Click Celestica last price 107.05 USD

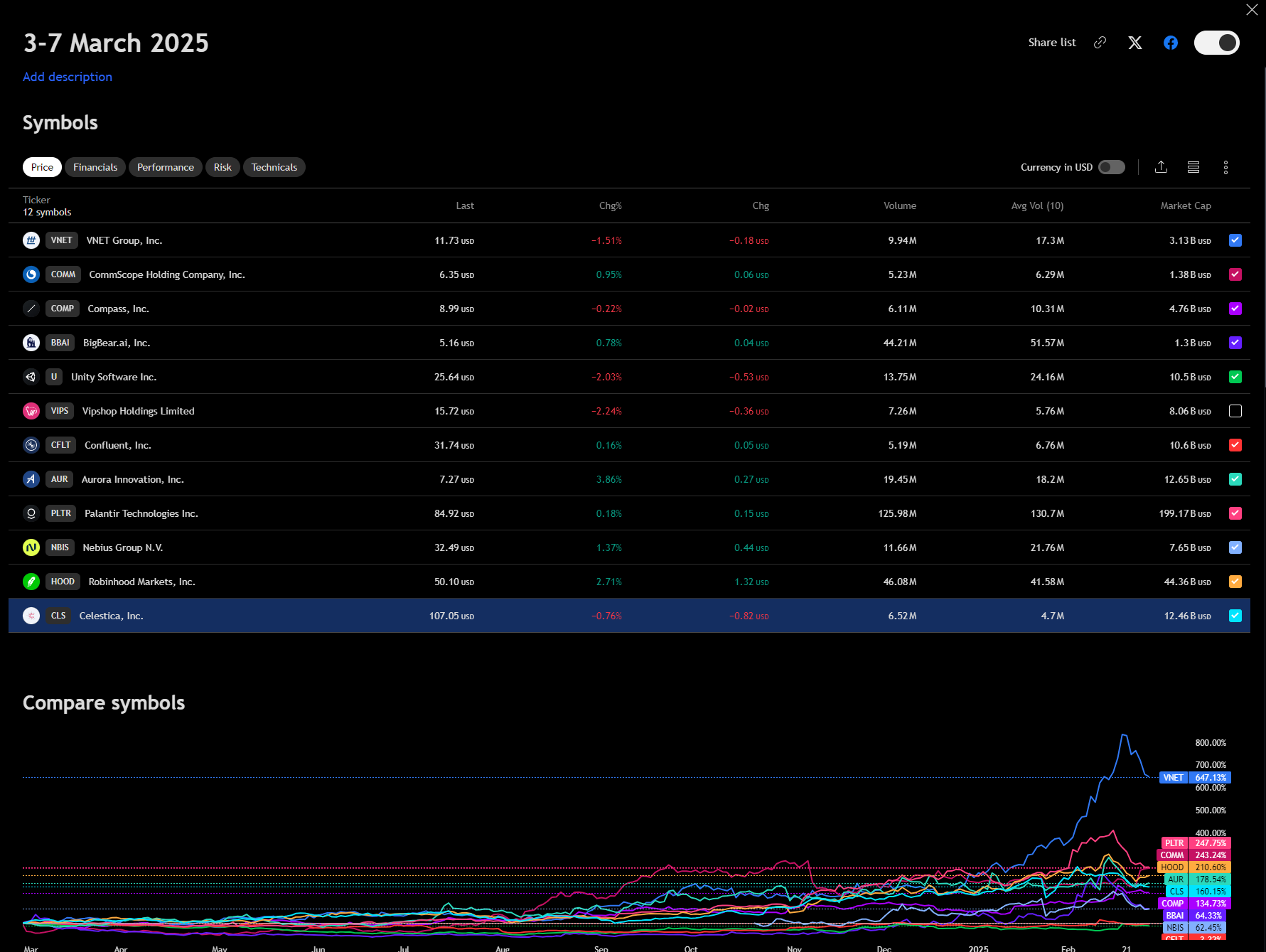tap(451, 616)
